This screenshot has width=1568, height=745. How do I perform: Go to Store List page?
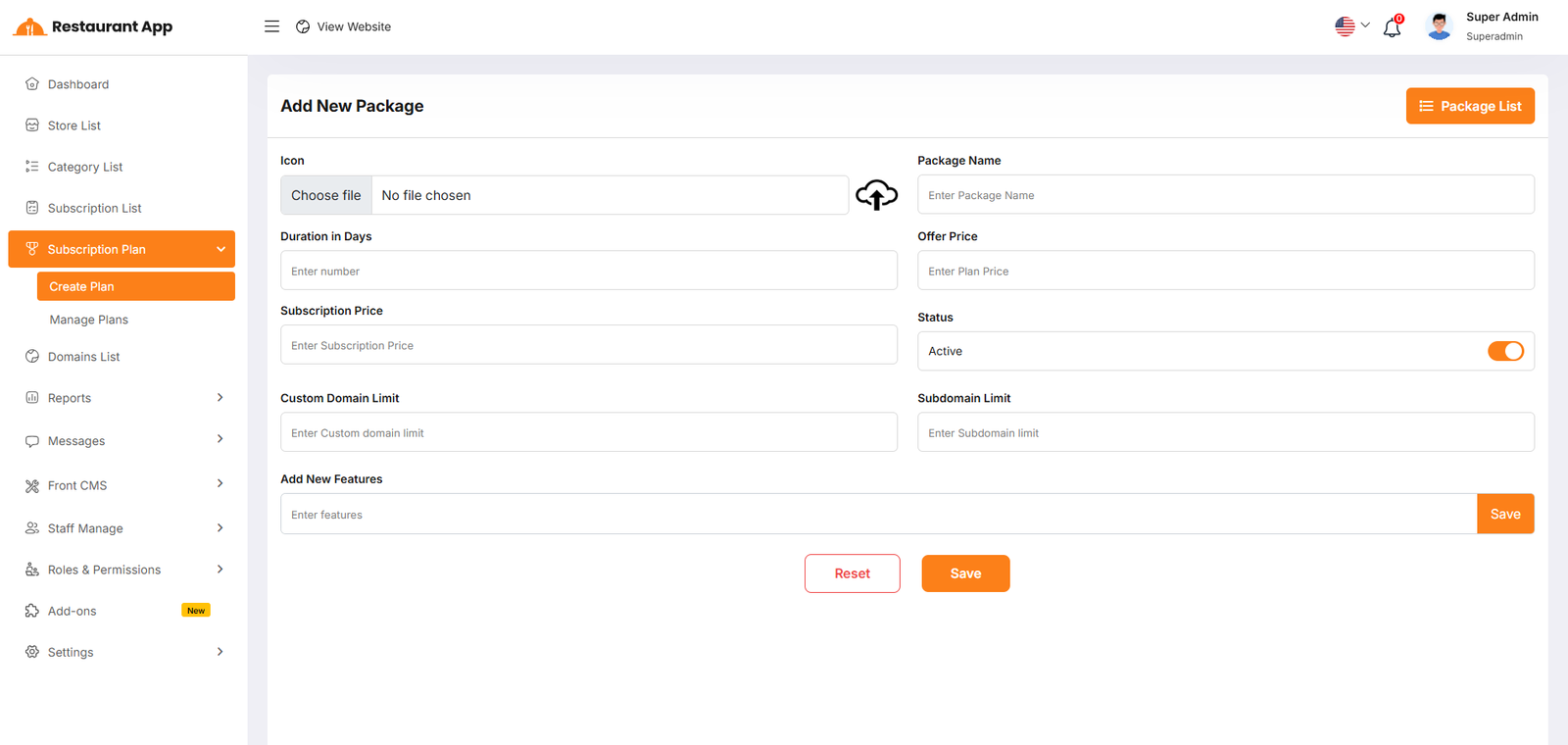[74, 125]
